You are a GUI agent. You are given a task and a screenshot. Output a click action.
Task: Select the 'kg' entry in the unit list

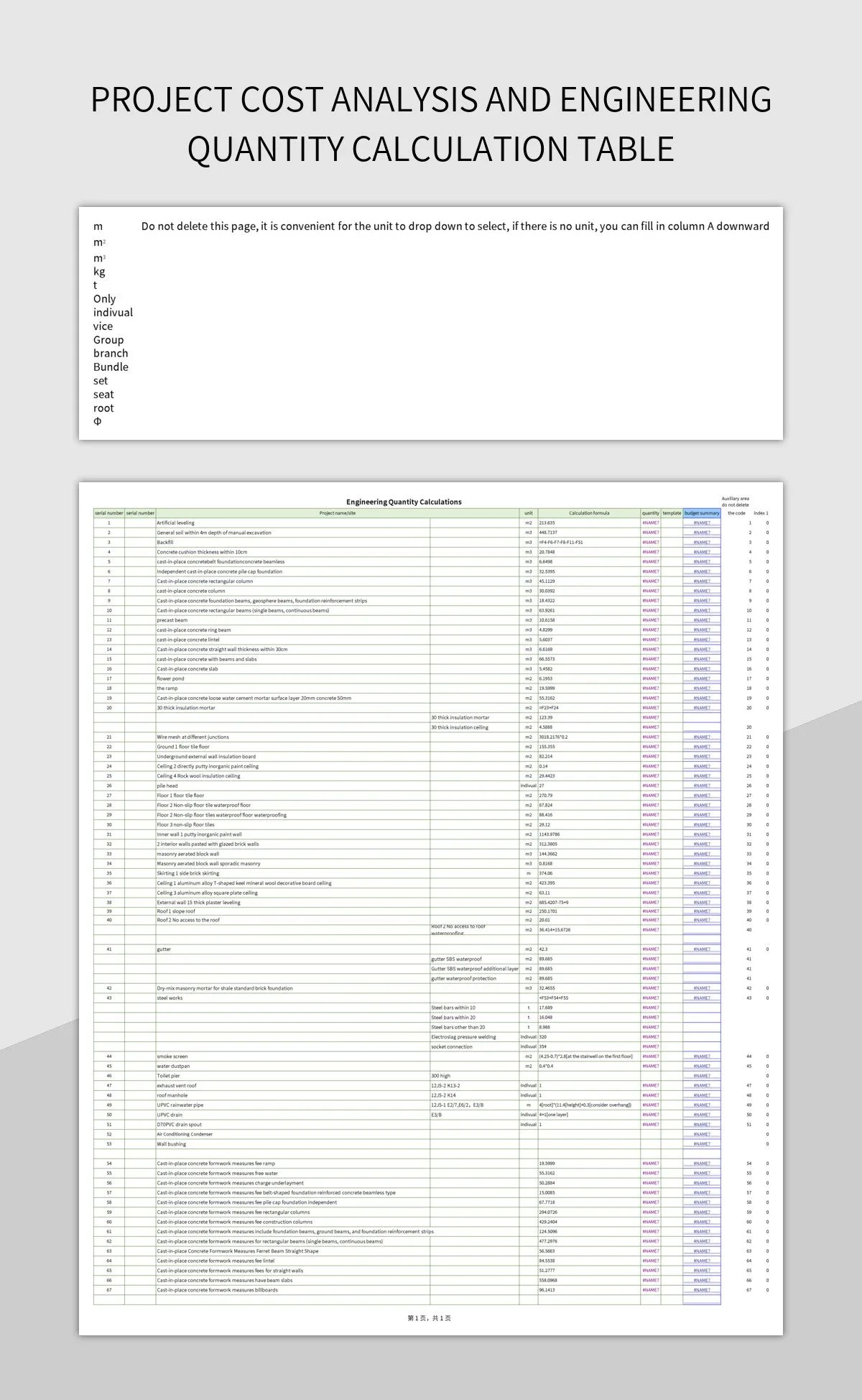(x=99, y=272)
